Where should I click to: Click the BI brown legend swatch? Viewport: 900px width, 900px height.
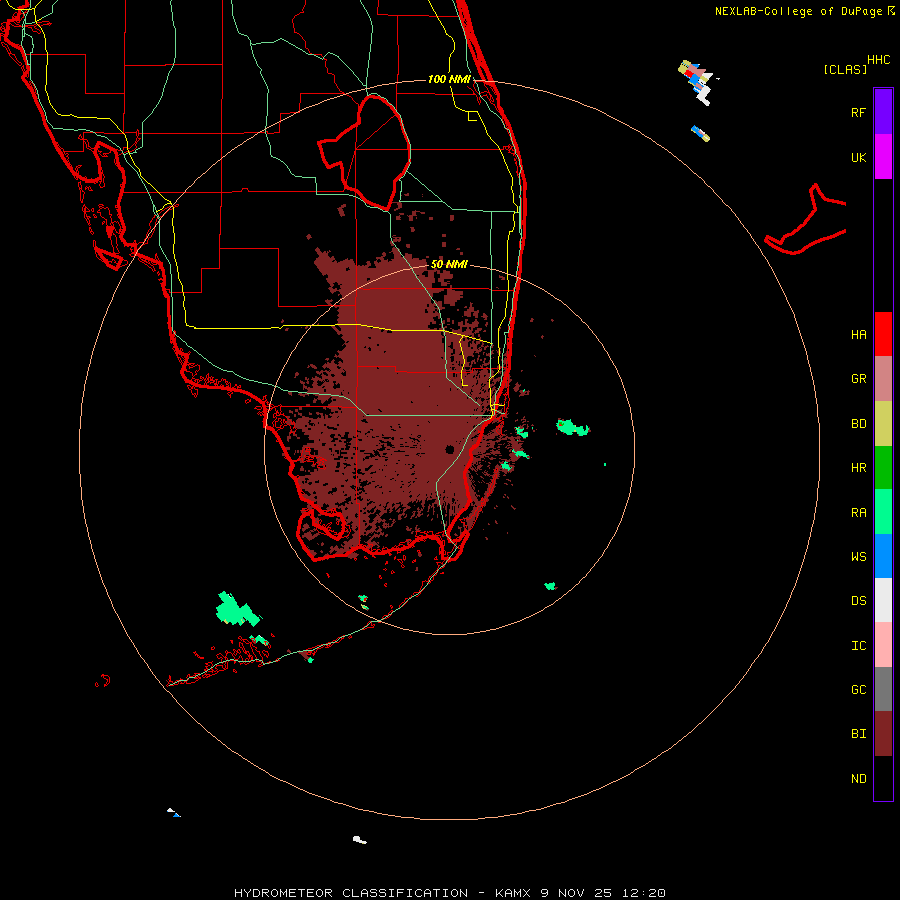tap(883, 734)
